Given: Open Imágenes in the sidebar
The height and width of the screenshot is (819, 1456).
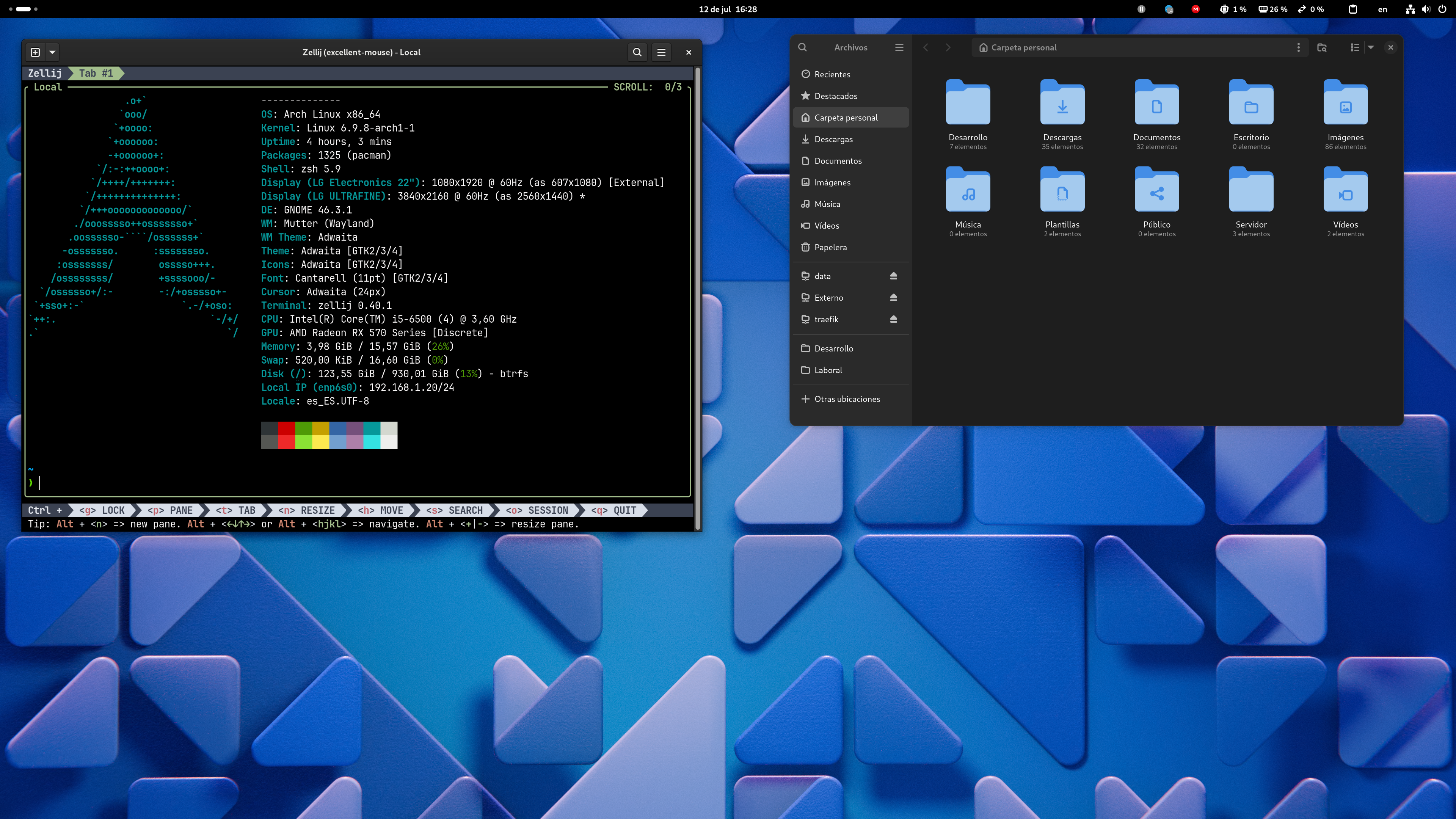Looking at the screenshot, I should tap(850, 182).
